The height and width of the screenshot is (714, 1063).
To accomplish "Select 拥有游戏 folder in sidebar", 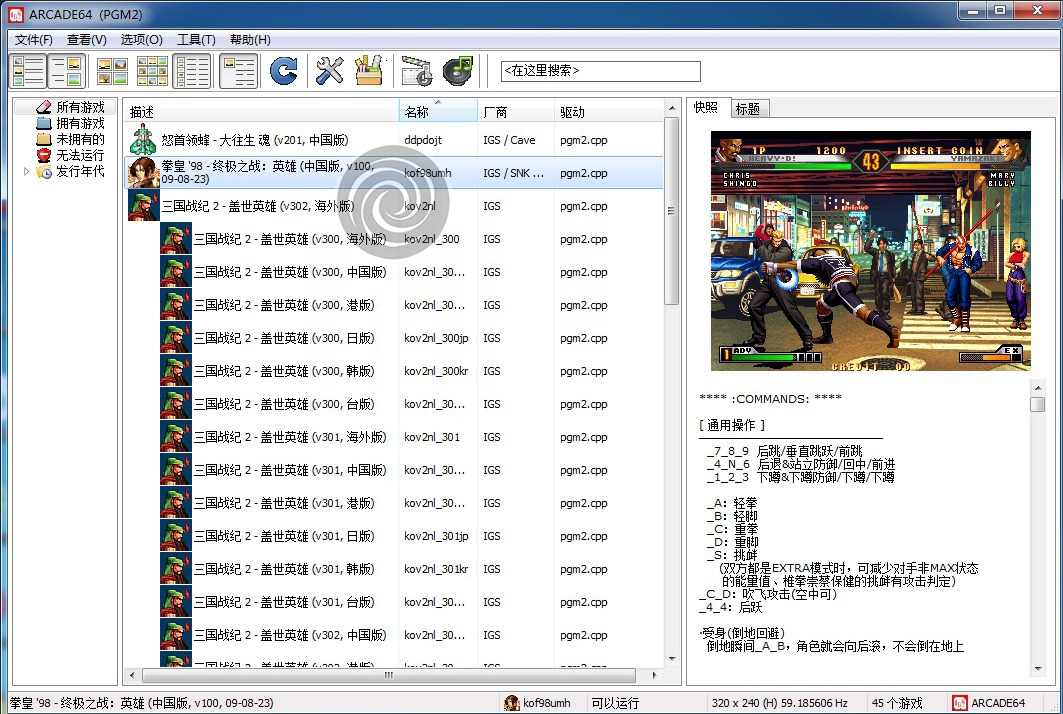I will pos(80,123).
